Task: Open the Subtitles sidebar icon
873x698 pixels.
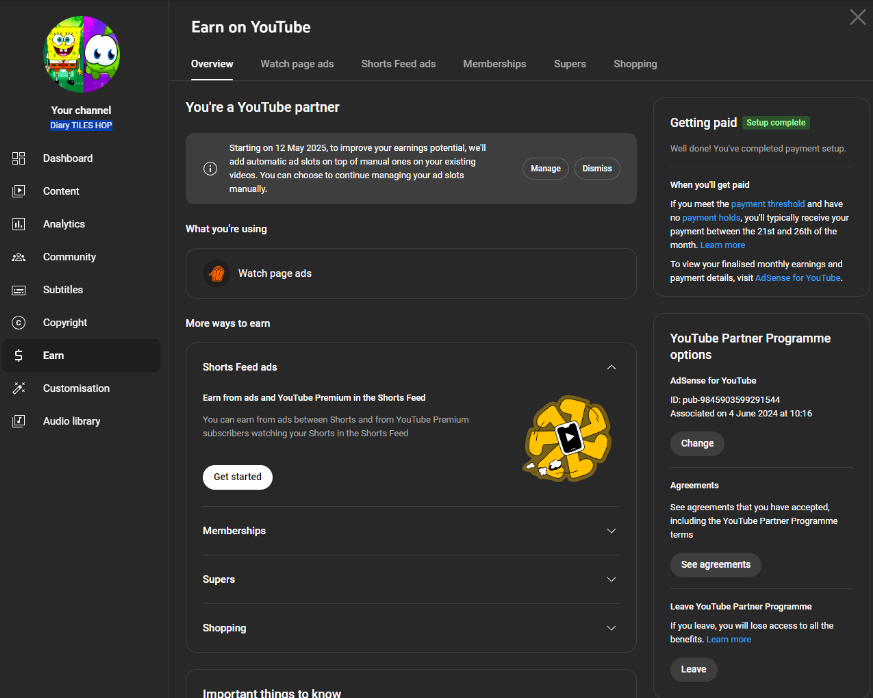Action: pyautogui.click(x=18, y=290)
